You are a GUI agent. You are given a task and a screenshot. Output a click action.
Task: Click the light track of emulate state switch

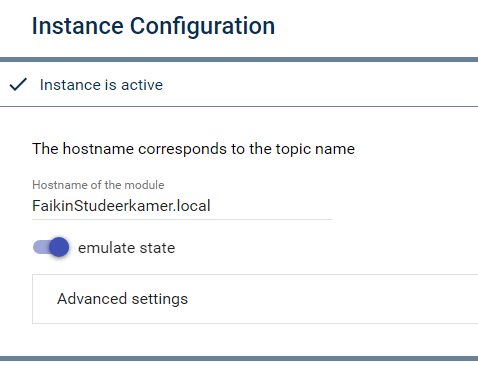(x=41, y=247)
